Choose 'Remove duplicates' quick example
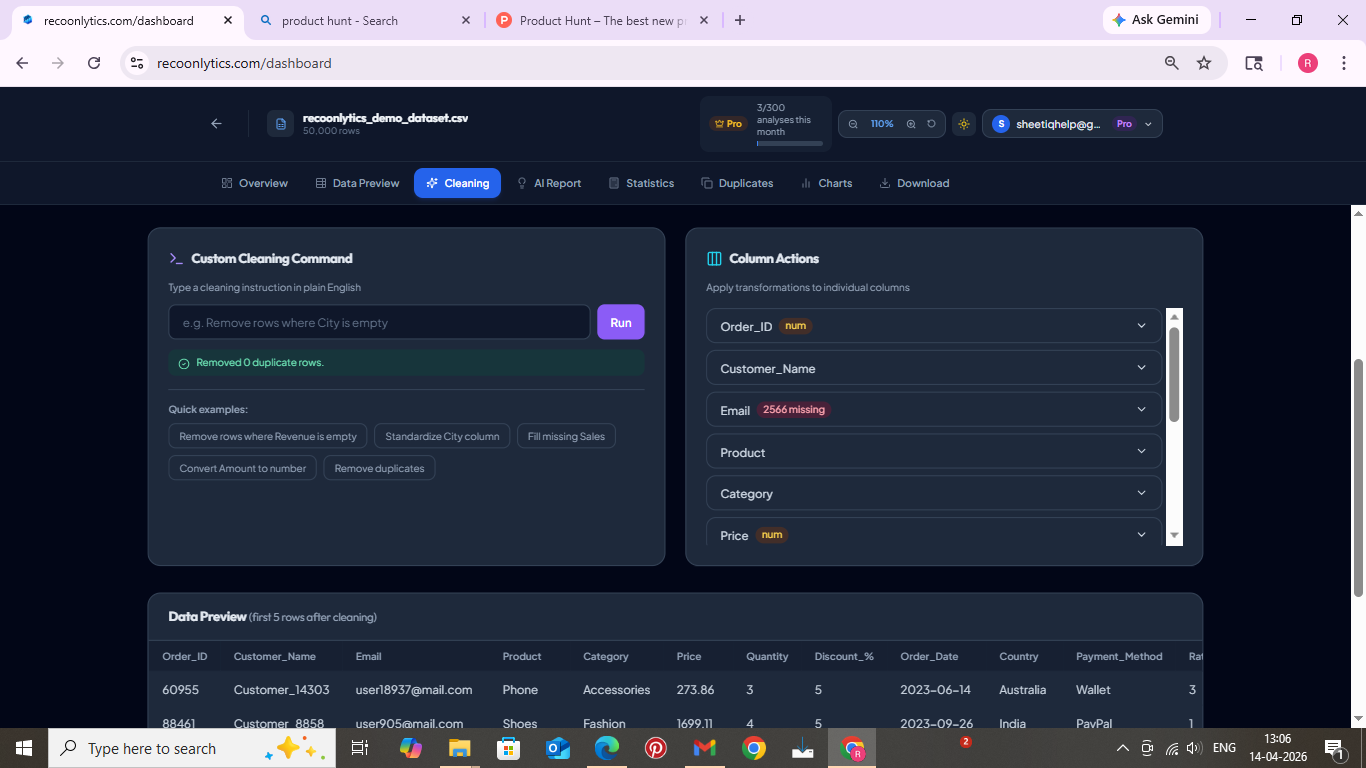This screenshot has width=1366, height=768. 379,468
